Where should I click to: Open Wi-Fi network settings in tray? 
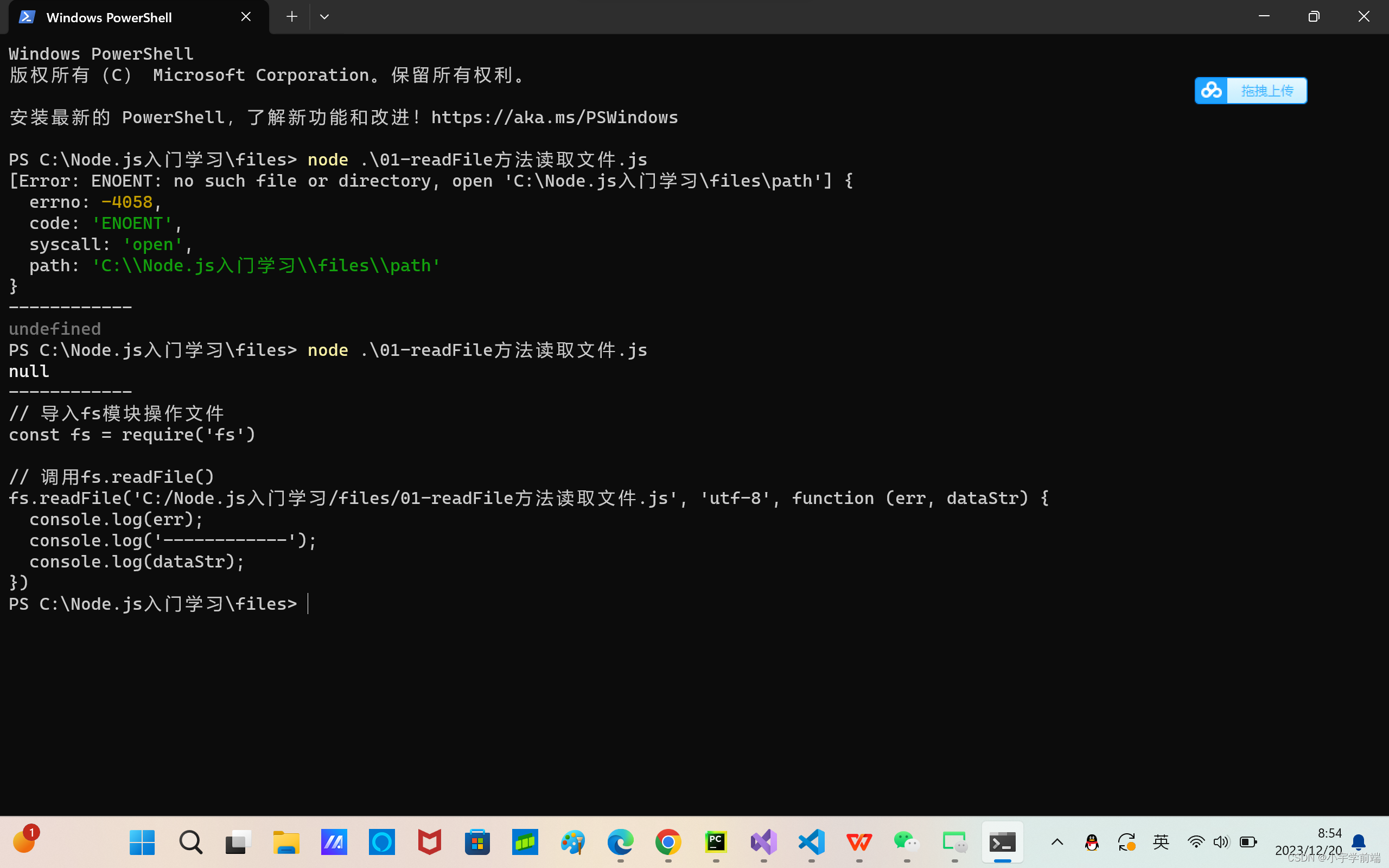coord(1196,842)
